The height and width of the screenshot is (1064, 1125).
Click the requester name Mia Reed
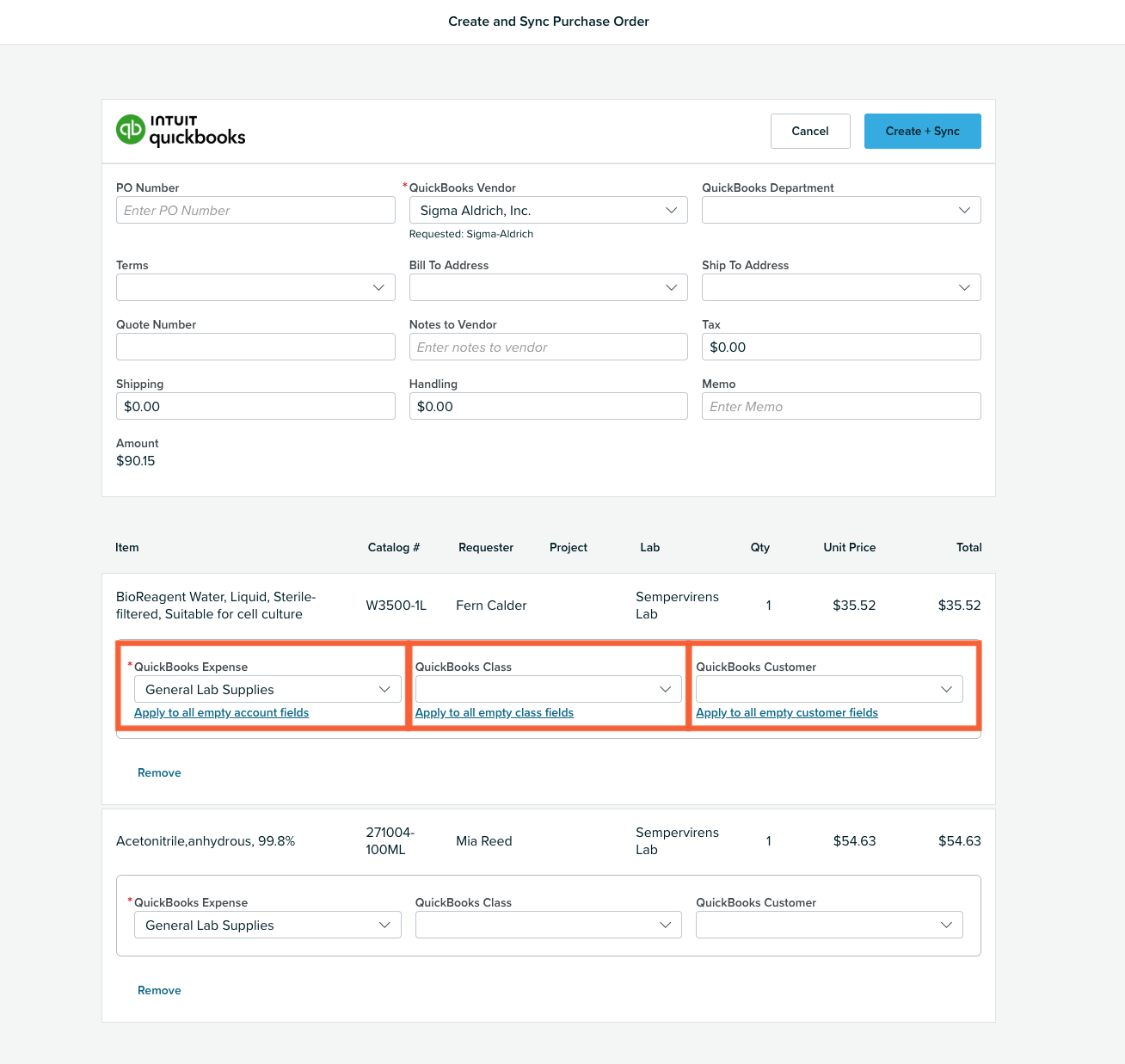pos(483,841)
